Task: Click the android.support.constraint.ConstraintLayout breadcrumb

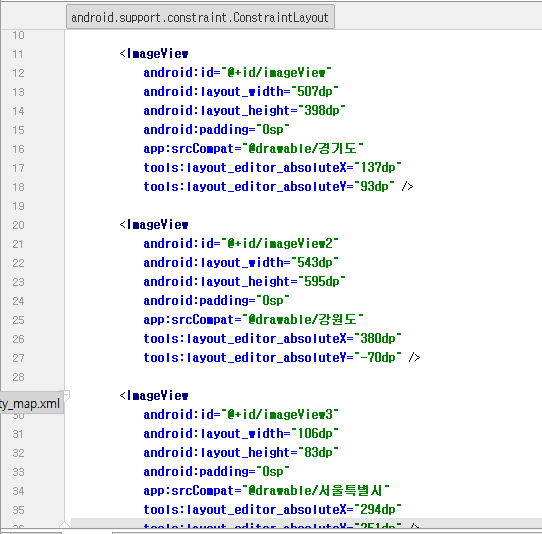Action: pyautogui.click(x=200, y=17)
